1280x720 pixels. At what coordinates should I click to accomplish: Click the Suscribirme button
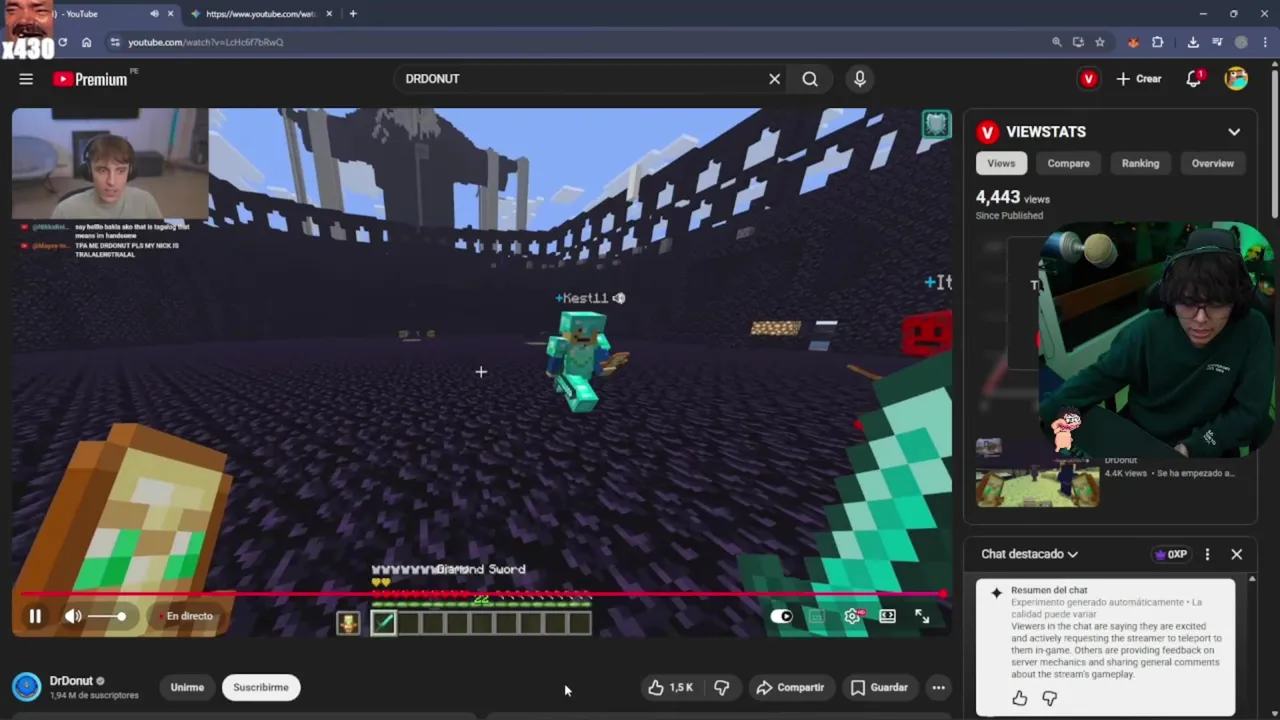coord(261,687)
